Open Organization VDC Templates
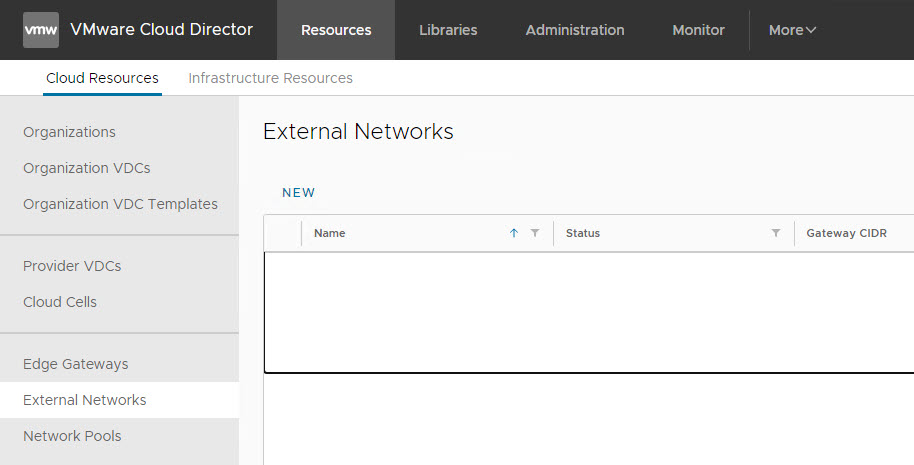This screenshot has height=465, width=914. pos(120,204)
